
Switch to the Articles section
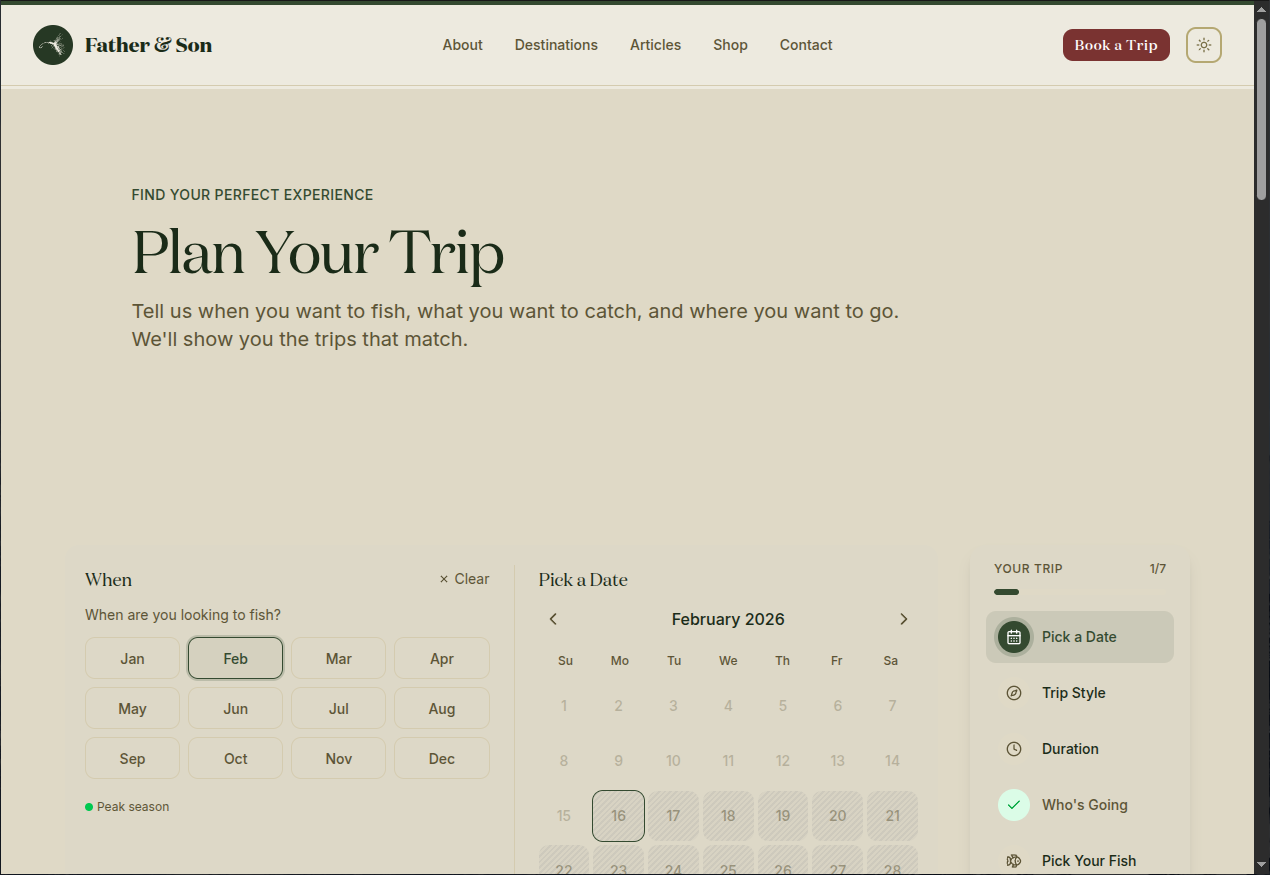[x=655, y=44]
